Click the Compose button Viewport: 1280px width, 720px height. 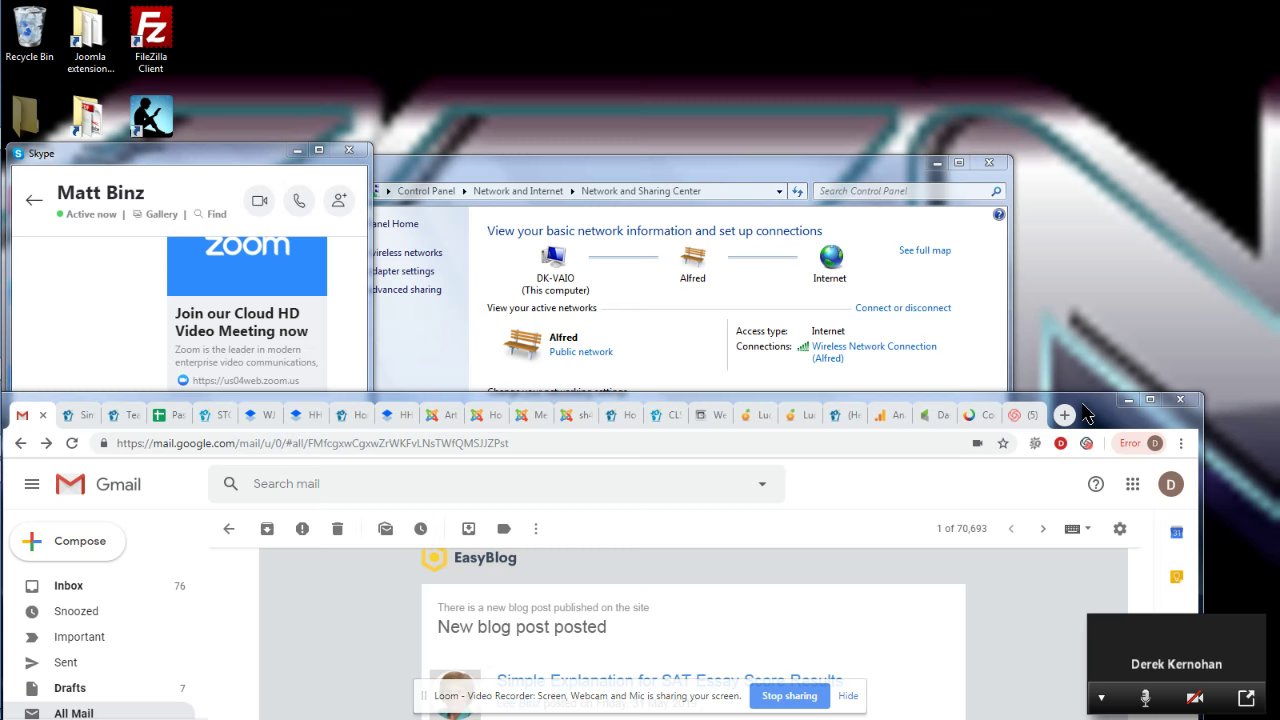tap(68, 541)
